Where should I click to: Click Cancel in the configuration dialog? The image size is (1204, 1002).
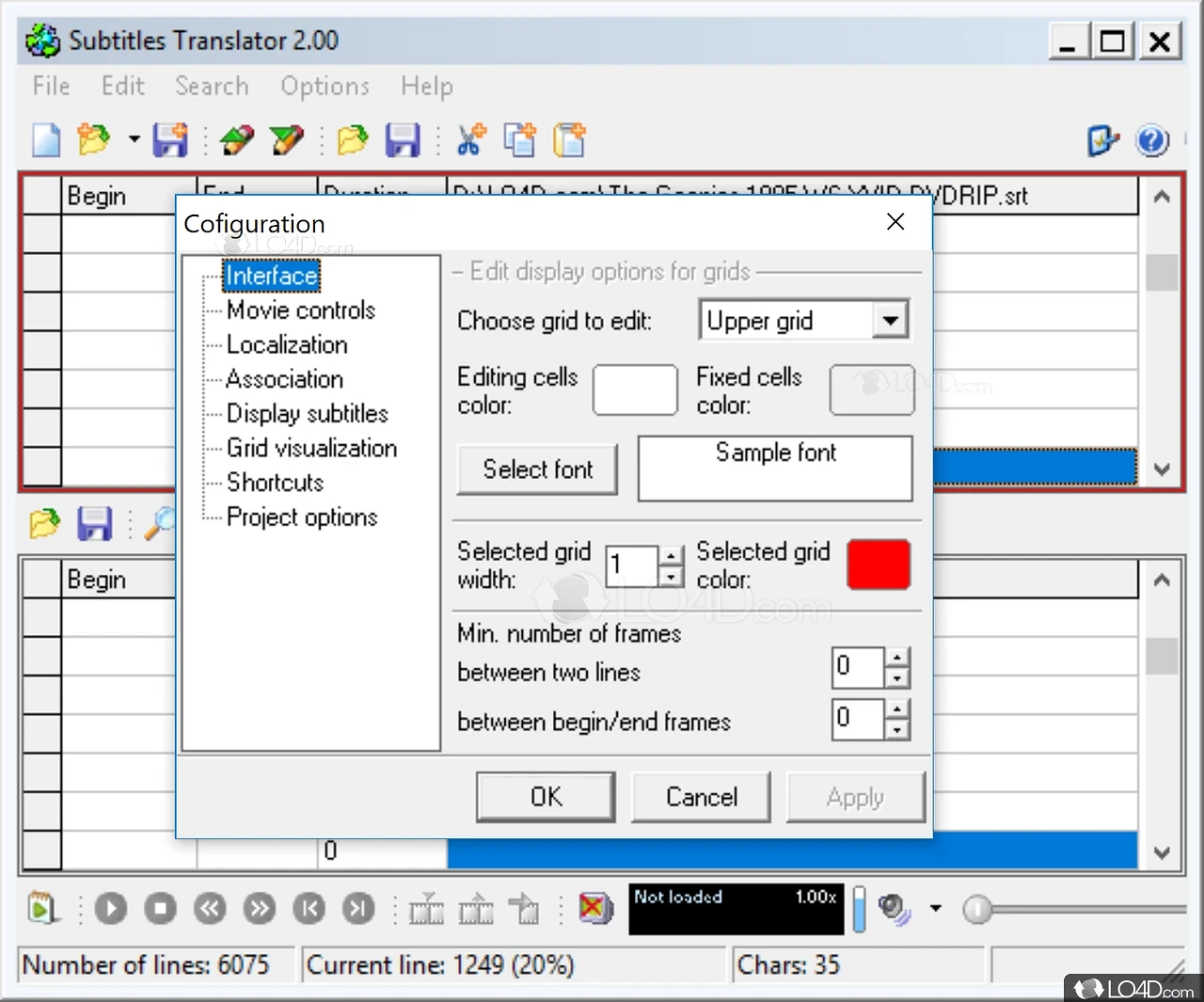tap(701, 797)
